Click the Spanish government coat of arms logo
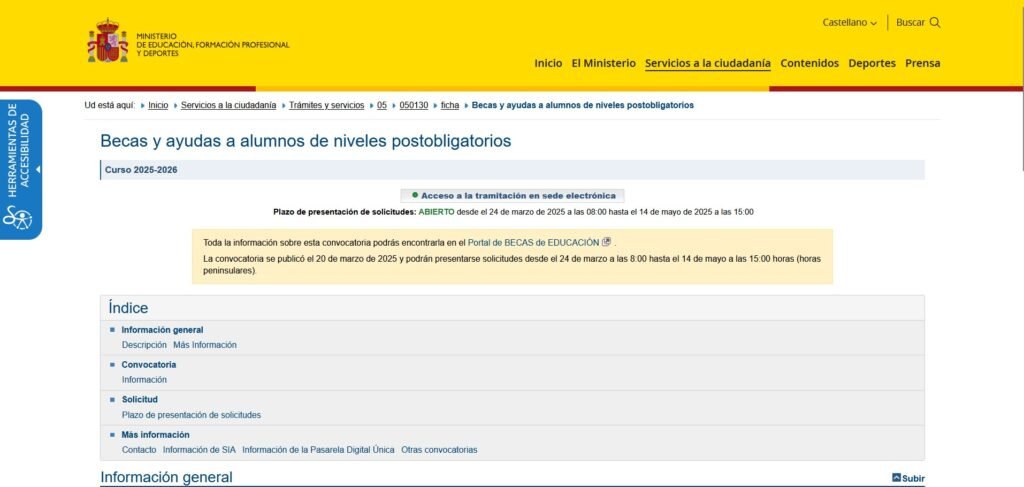Screen dimensions: 1024x487 tap(107, 42)
